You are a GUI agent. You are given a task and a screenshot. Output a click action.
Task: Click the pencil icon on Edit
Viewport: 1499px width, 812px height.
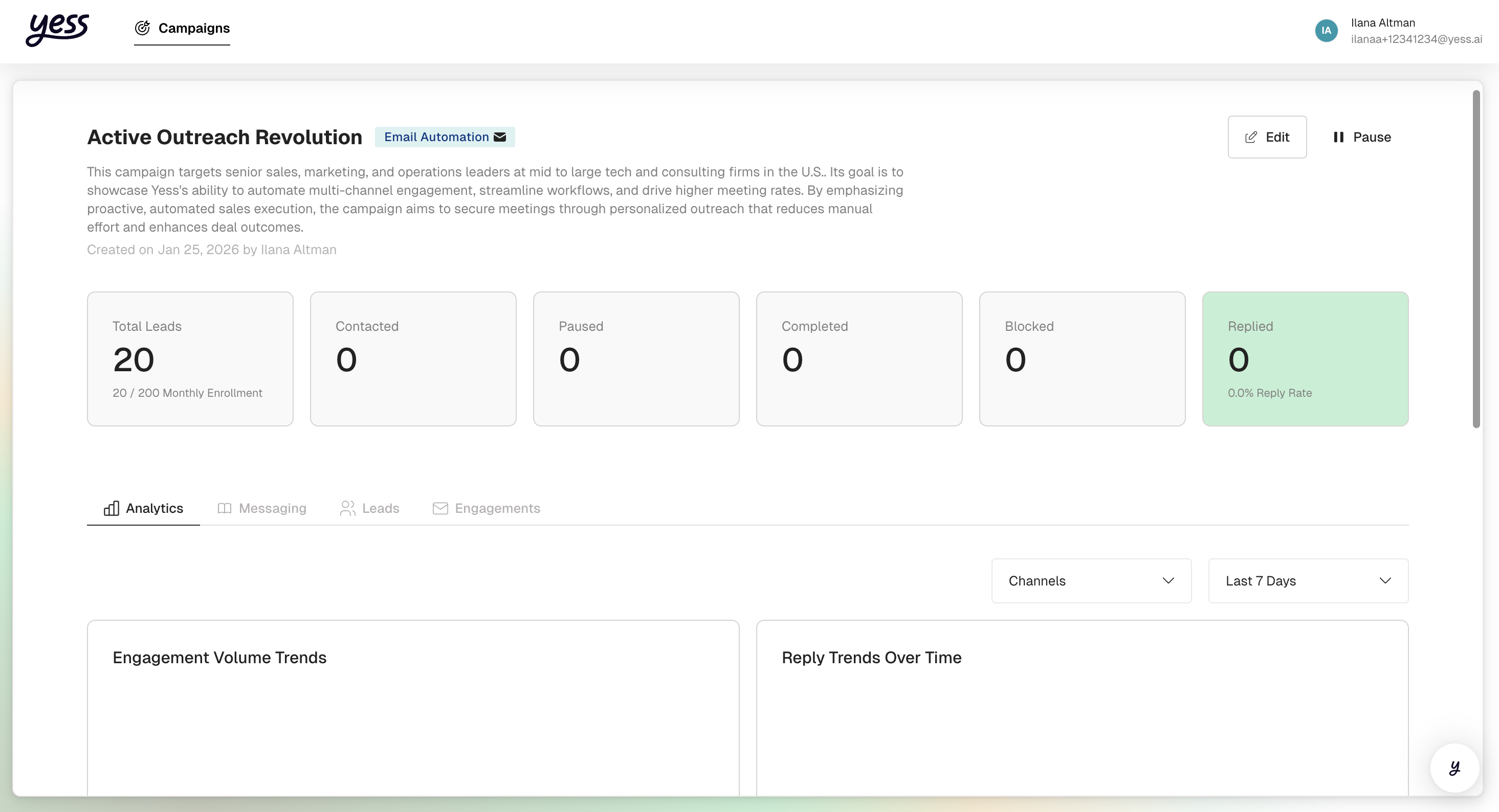1250,137
